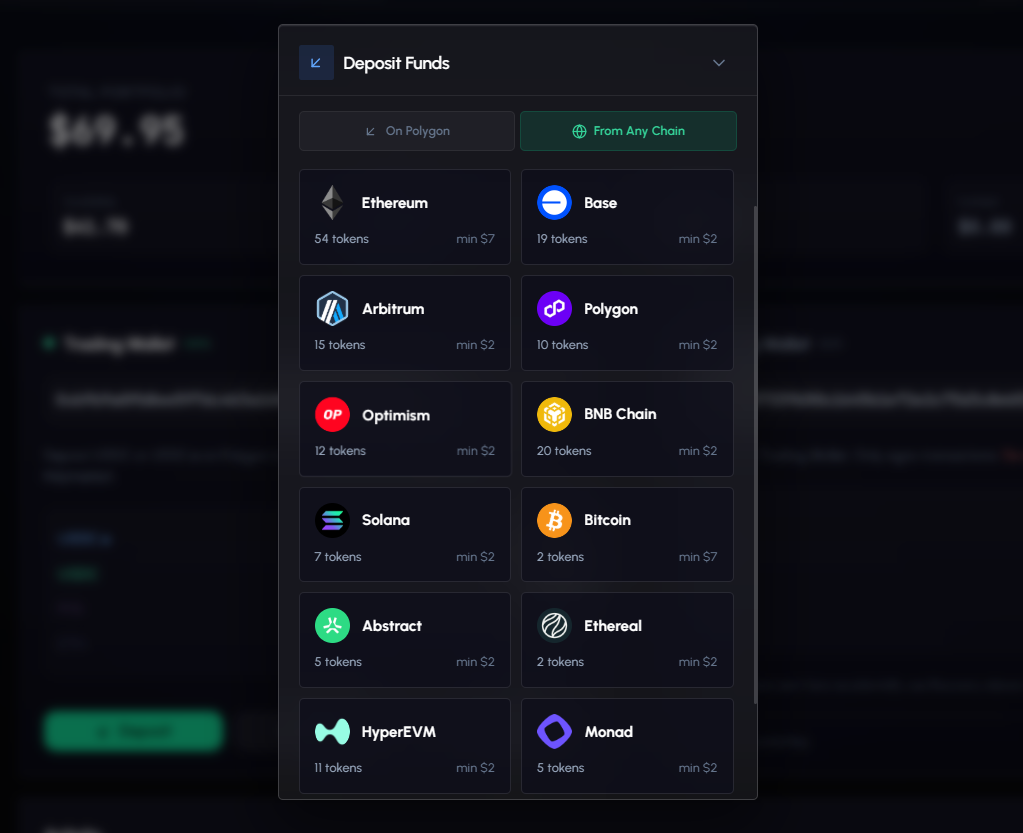Click the purple Polygon chain icon

coord(554,309)
